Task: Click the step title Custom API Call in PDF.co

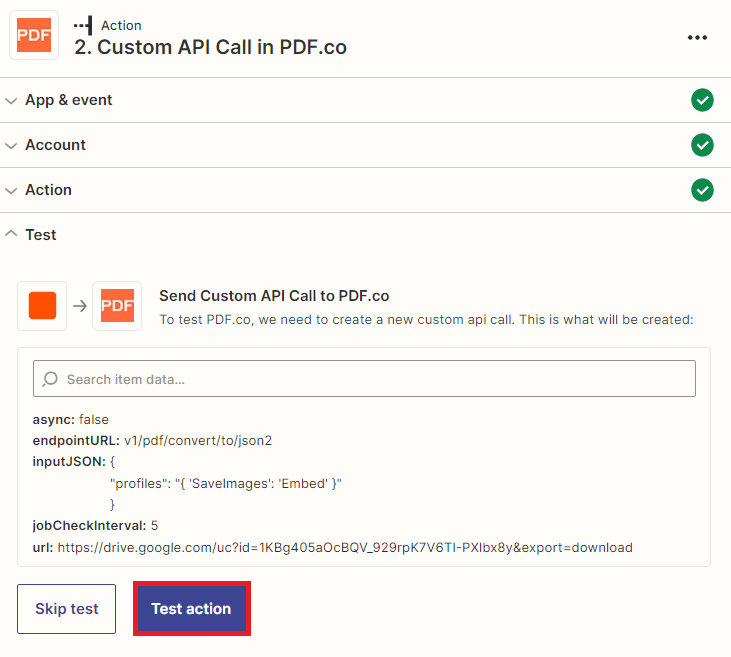Action: (210, 47)
